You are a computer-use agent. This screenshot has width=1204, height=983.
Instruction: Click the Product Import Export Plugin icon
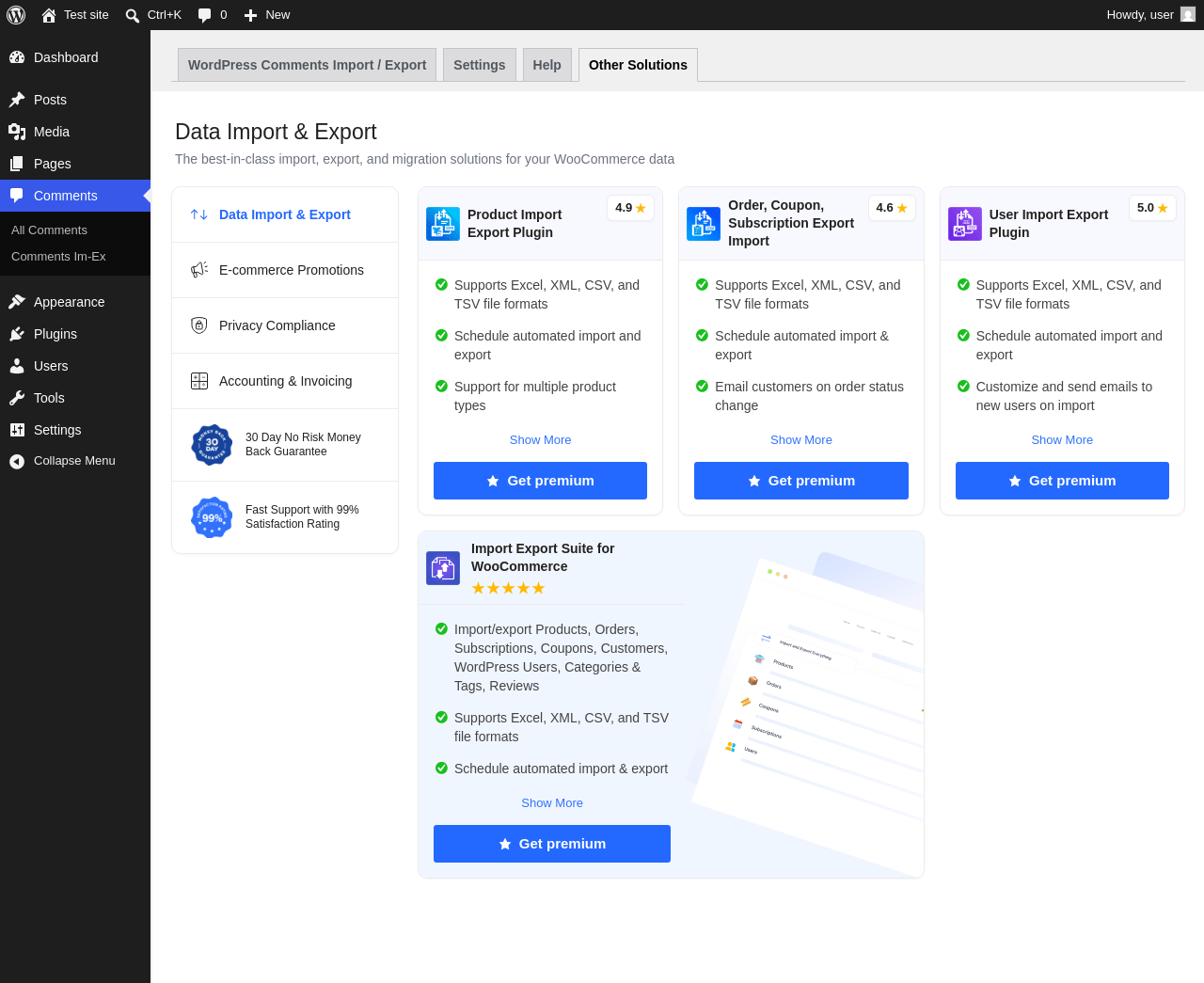443,224
